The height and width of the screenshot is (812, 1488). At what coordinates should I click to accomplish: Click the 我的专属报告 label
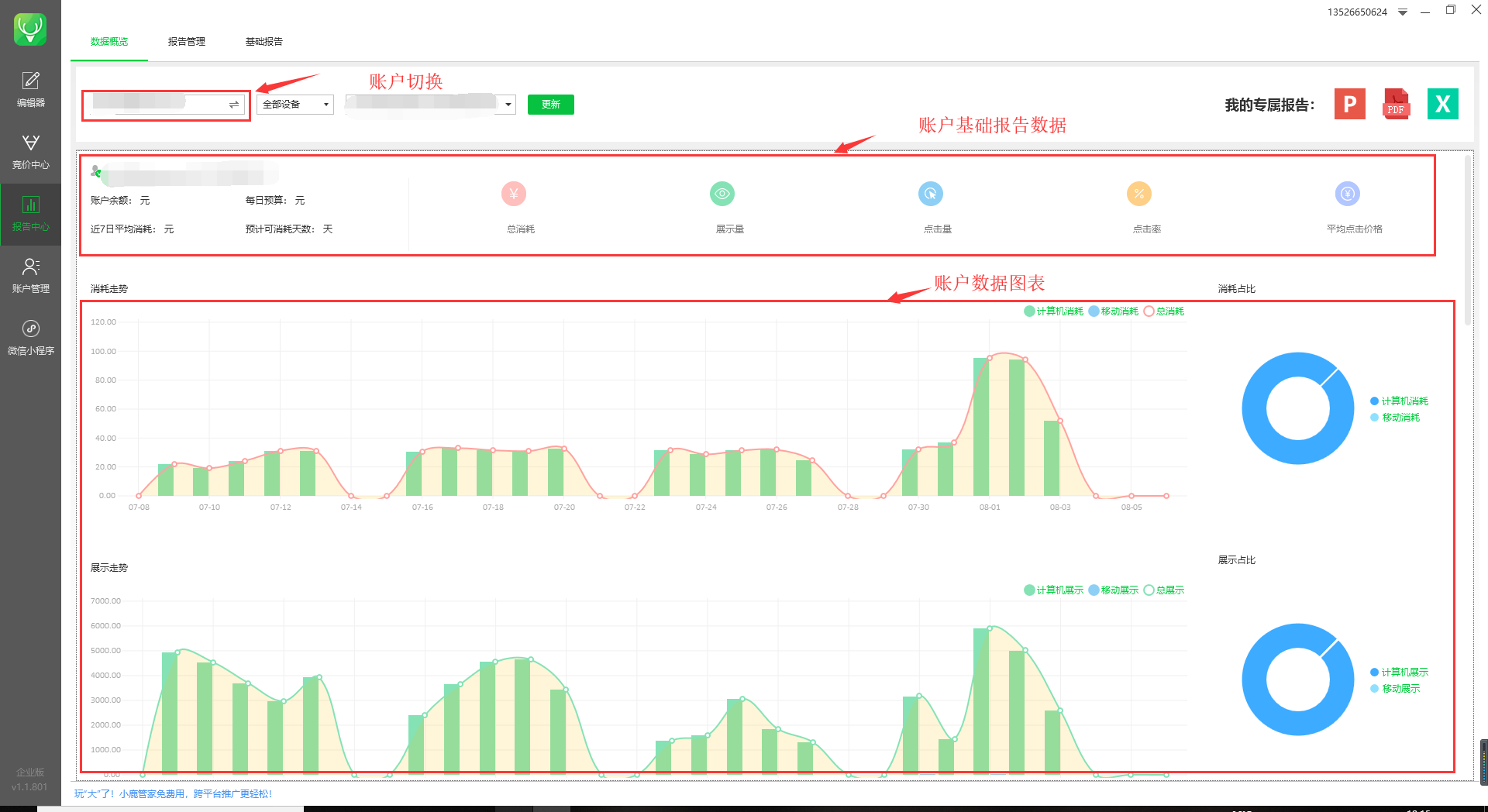click(x=1269, y=105)
